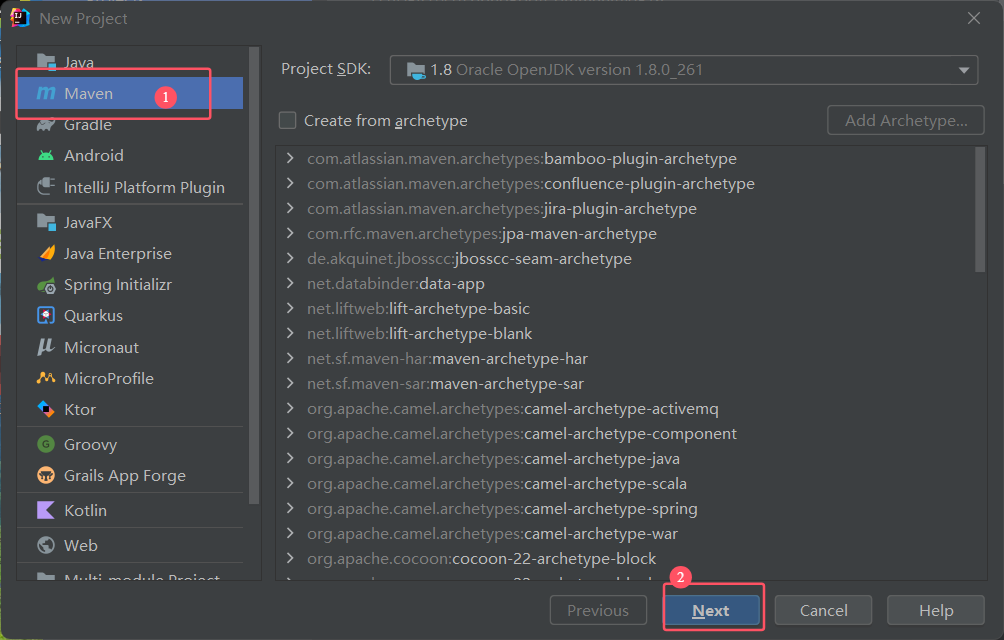Click the green Android robot icon
Viewport: 1004px width, 640px height.
(46, 156)
